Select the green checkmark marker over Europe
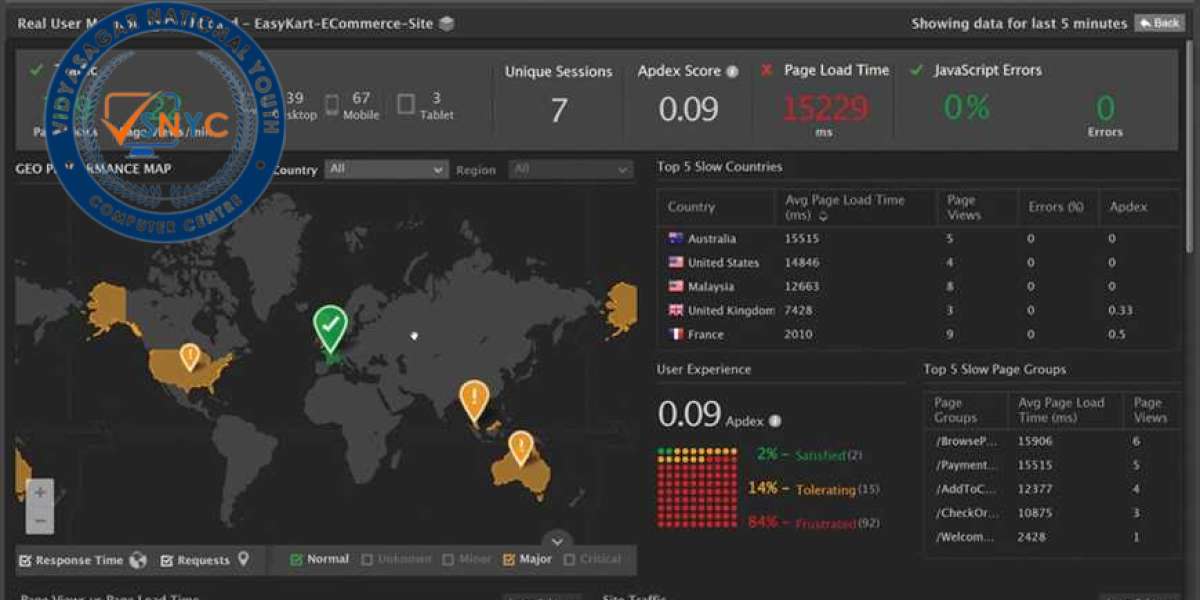Image resolution: width=1200 pixels, height=600 pixels. [x=330, y=329]
